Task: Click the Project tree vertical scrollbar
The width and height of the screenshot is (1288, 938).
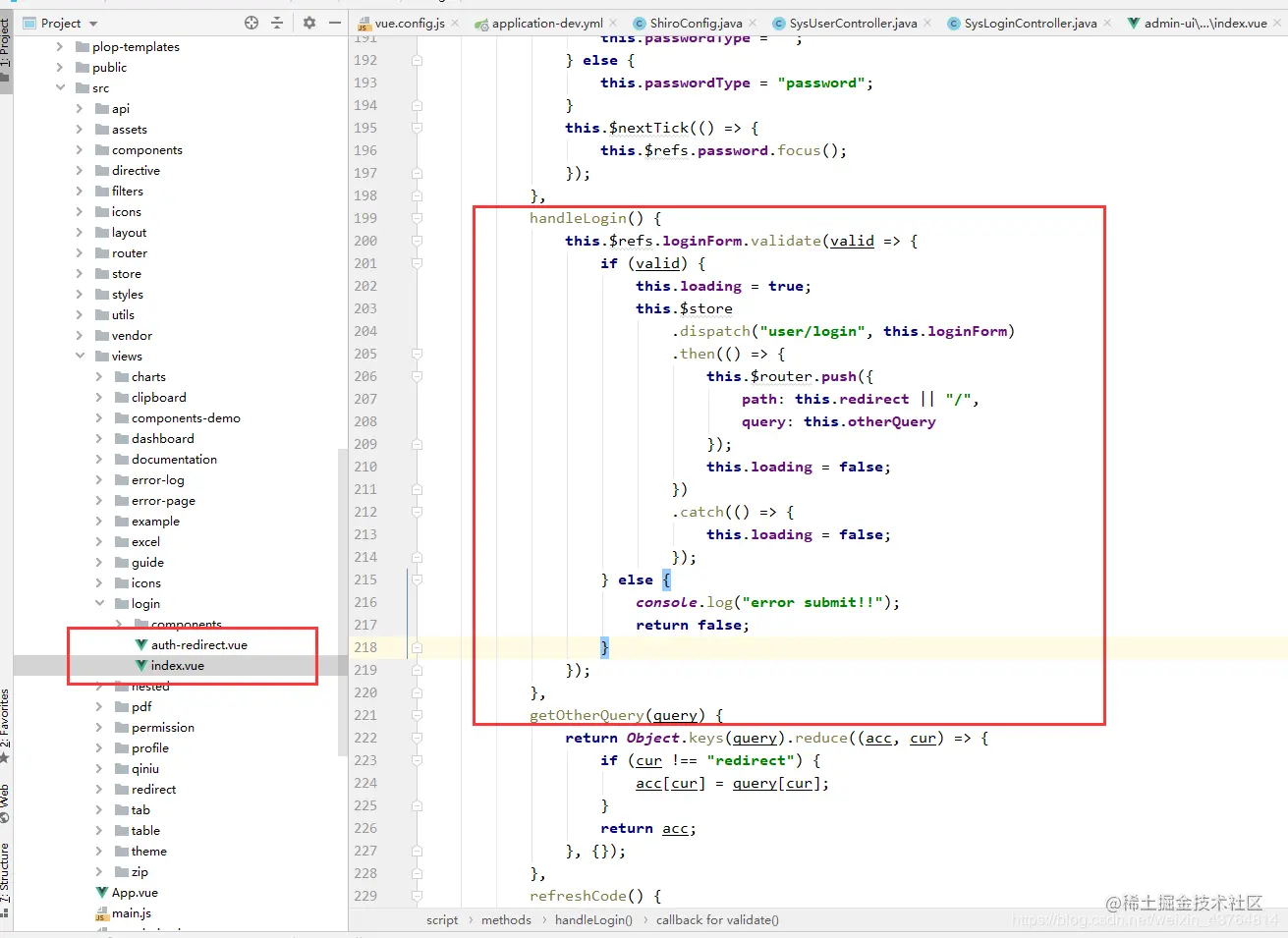Action: click(x=343, y=601)
